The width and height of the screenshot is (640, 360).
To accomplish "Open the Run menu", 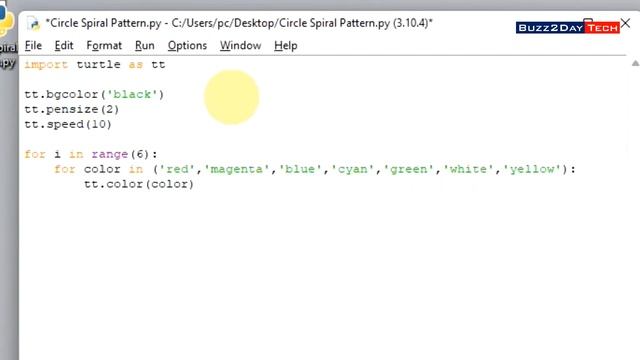I will click(x=144, y=46).
